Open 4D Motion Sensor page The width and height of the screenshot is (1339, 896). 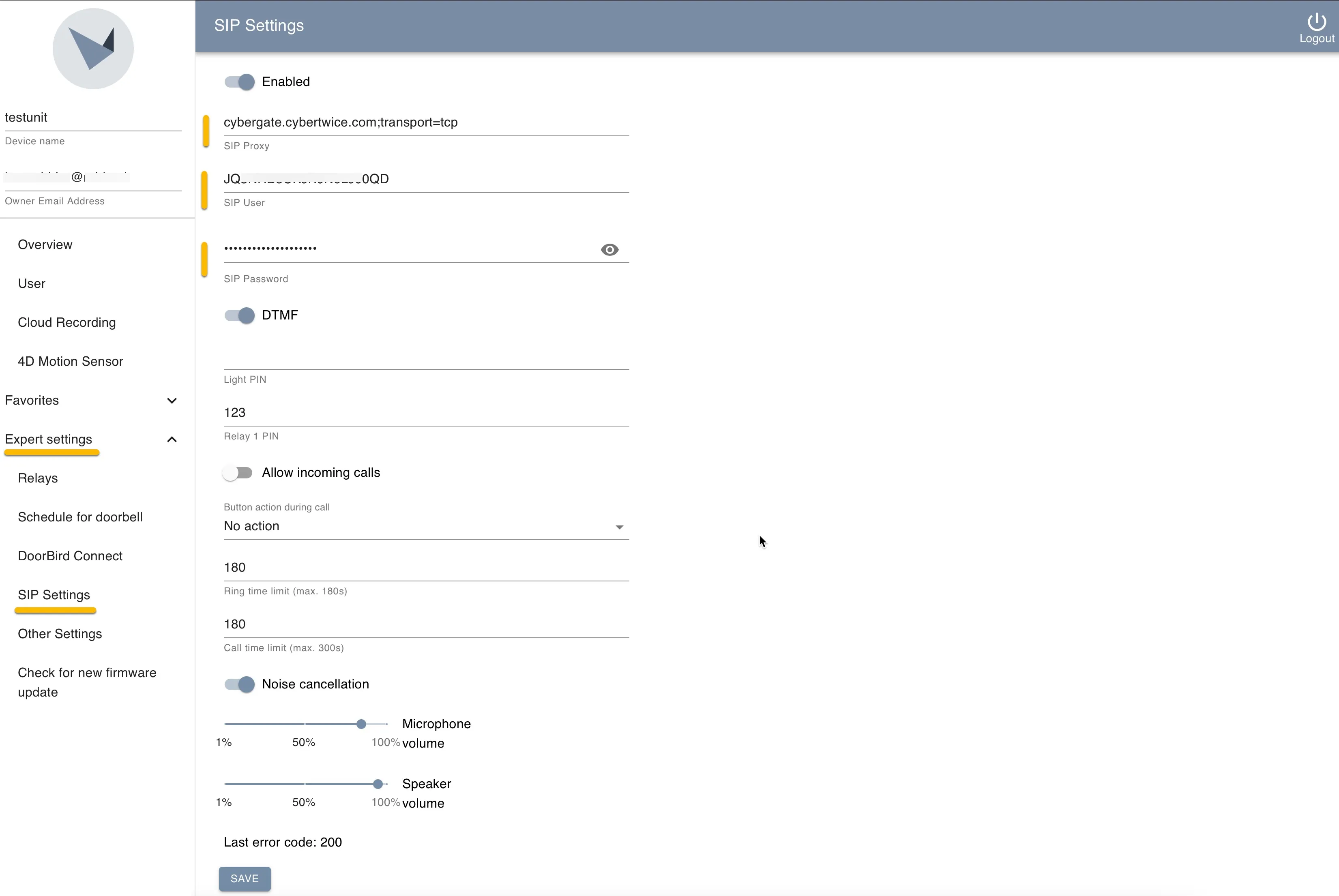click(x=70, y=361)
